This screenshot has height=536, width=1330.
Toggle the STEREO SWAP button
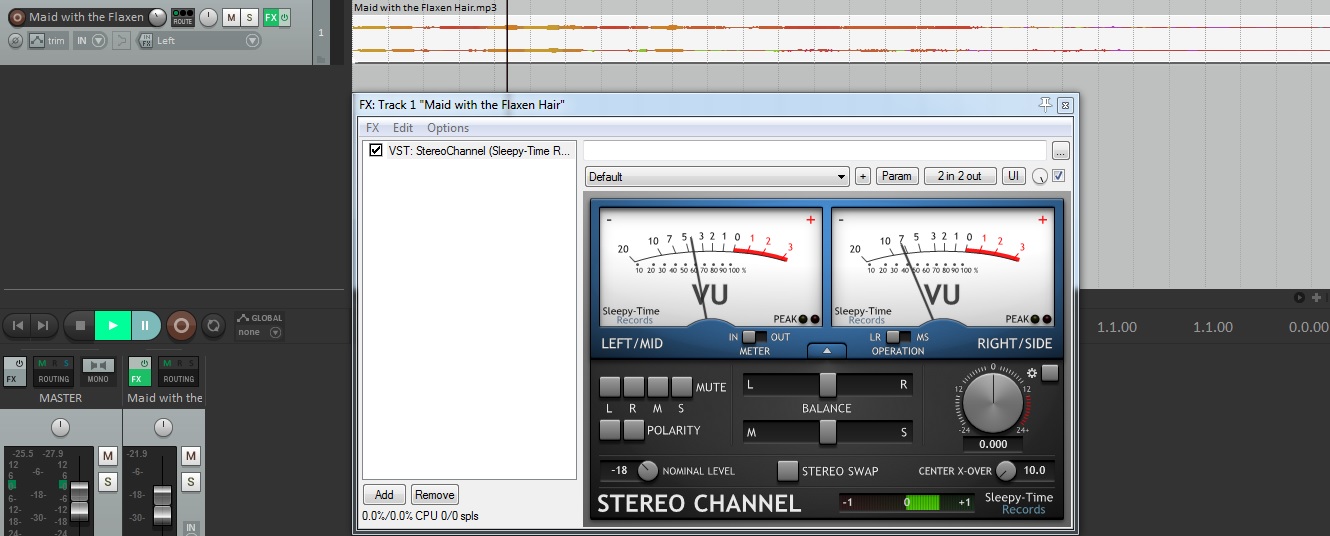[x=788, y=471]
